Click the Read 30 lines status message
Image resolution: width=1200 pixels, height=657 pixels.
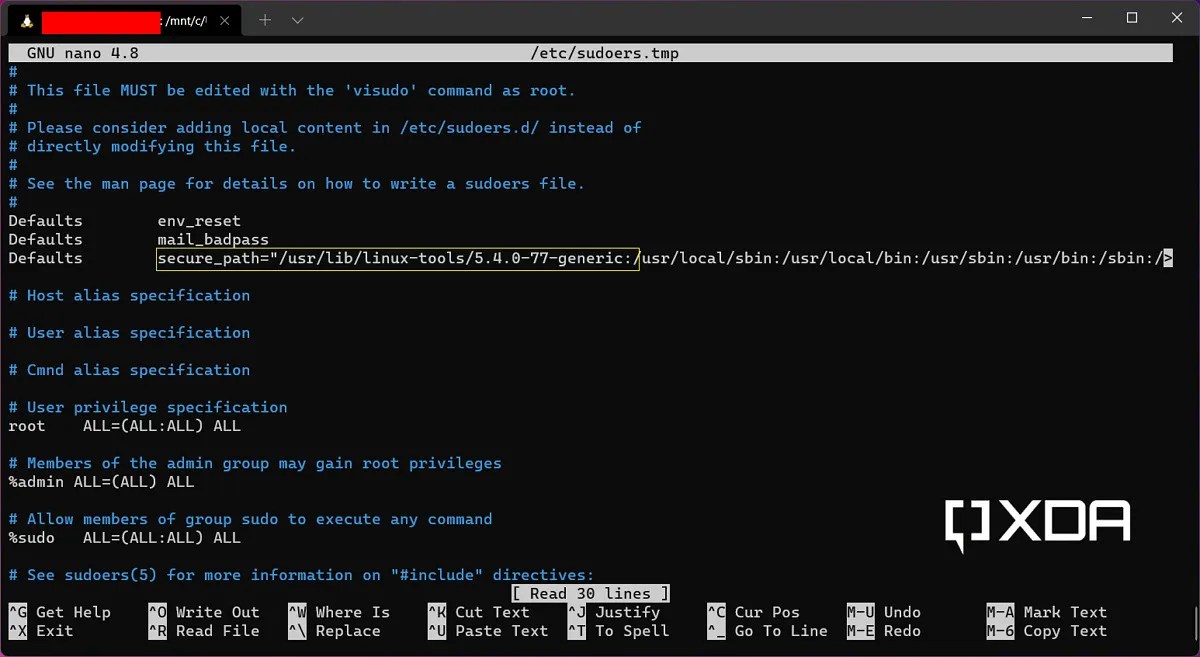tap(589, 593)
